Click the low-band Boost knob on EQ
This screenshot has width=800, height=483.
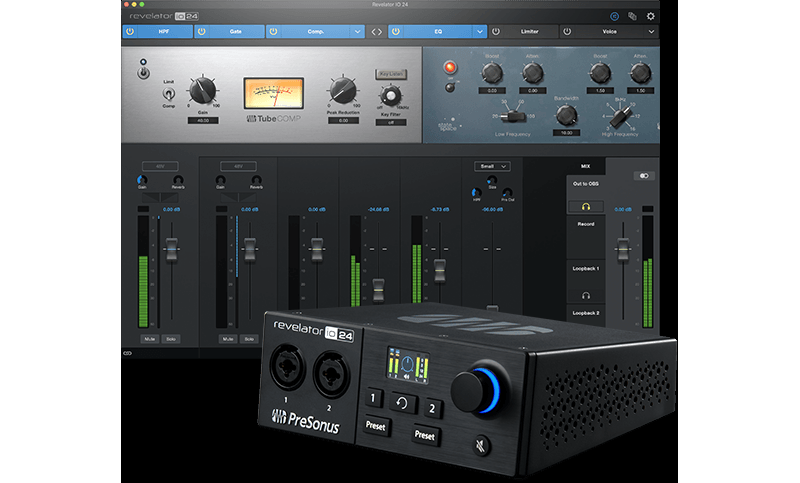pyautogui.click(x=492, y=73)
